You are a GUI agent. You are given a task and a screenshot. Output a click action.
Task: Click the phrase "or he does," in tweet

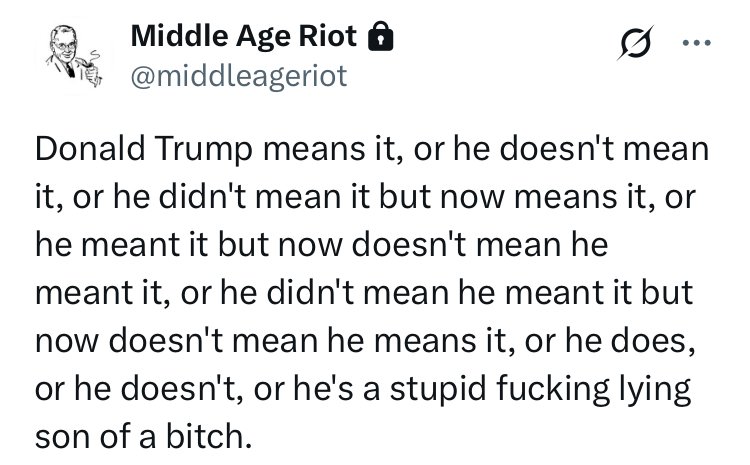(x=610, y=340)
